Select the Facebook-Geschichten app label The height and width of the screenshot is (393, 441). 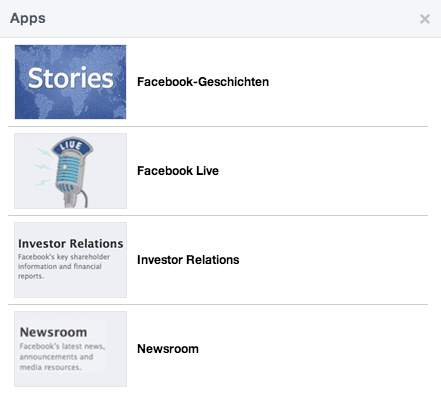203,82
